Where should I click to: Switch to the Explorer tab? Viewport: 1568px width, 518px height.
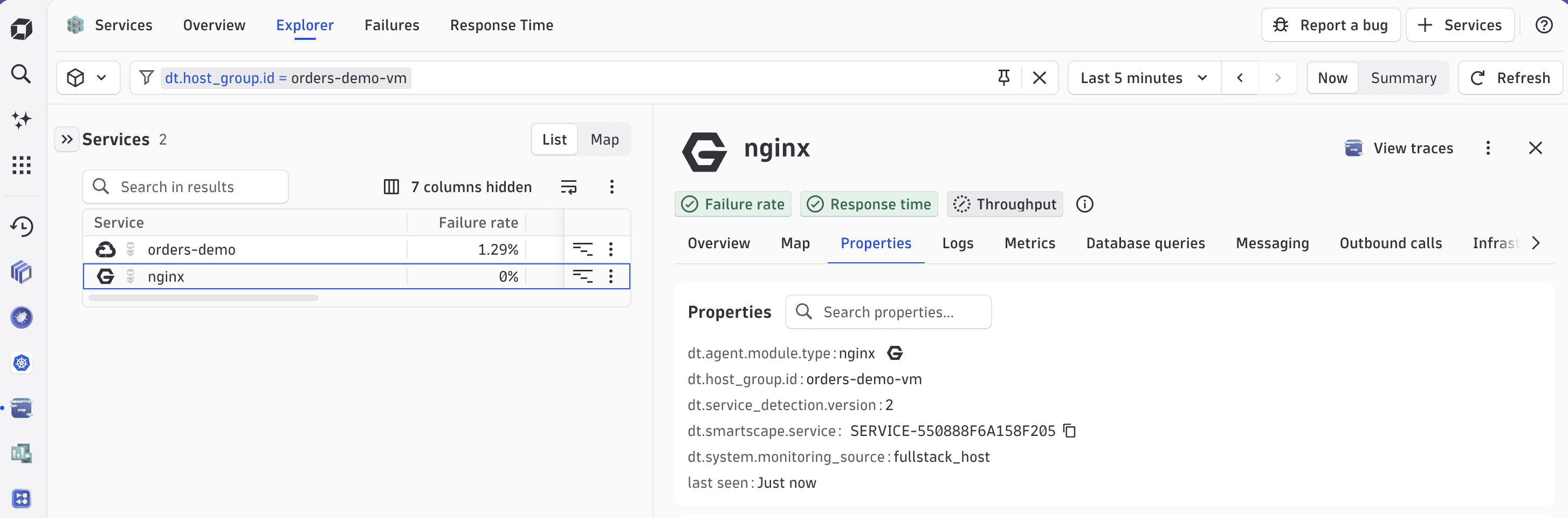click(x=305, y=25)
